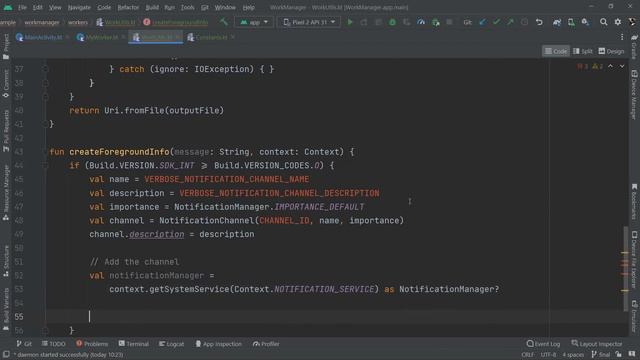Click the Android Studio logo icon

click(x=8, y=7)
